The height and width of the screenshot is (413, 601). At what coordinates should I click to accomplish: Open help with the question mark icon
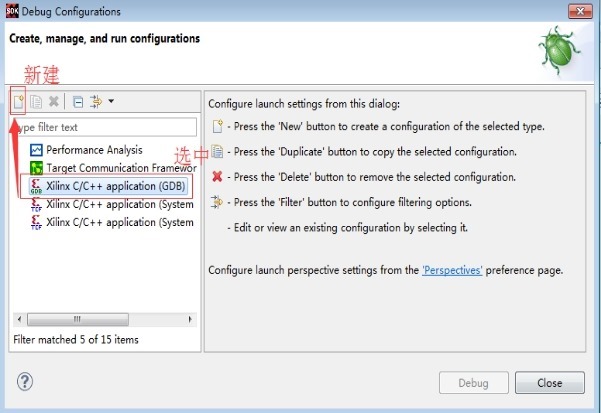click(x=25, y=381)
